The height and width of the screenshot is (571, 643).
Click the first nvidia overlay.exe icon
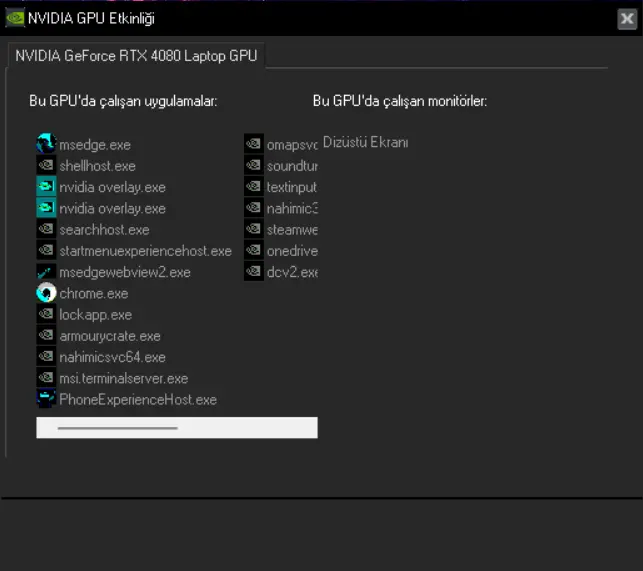coord(46,187)
